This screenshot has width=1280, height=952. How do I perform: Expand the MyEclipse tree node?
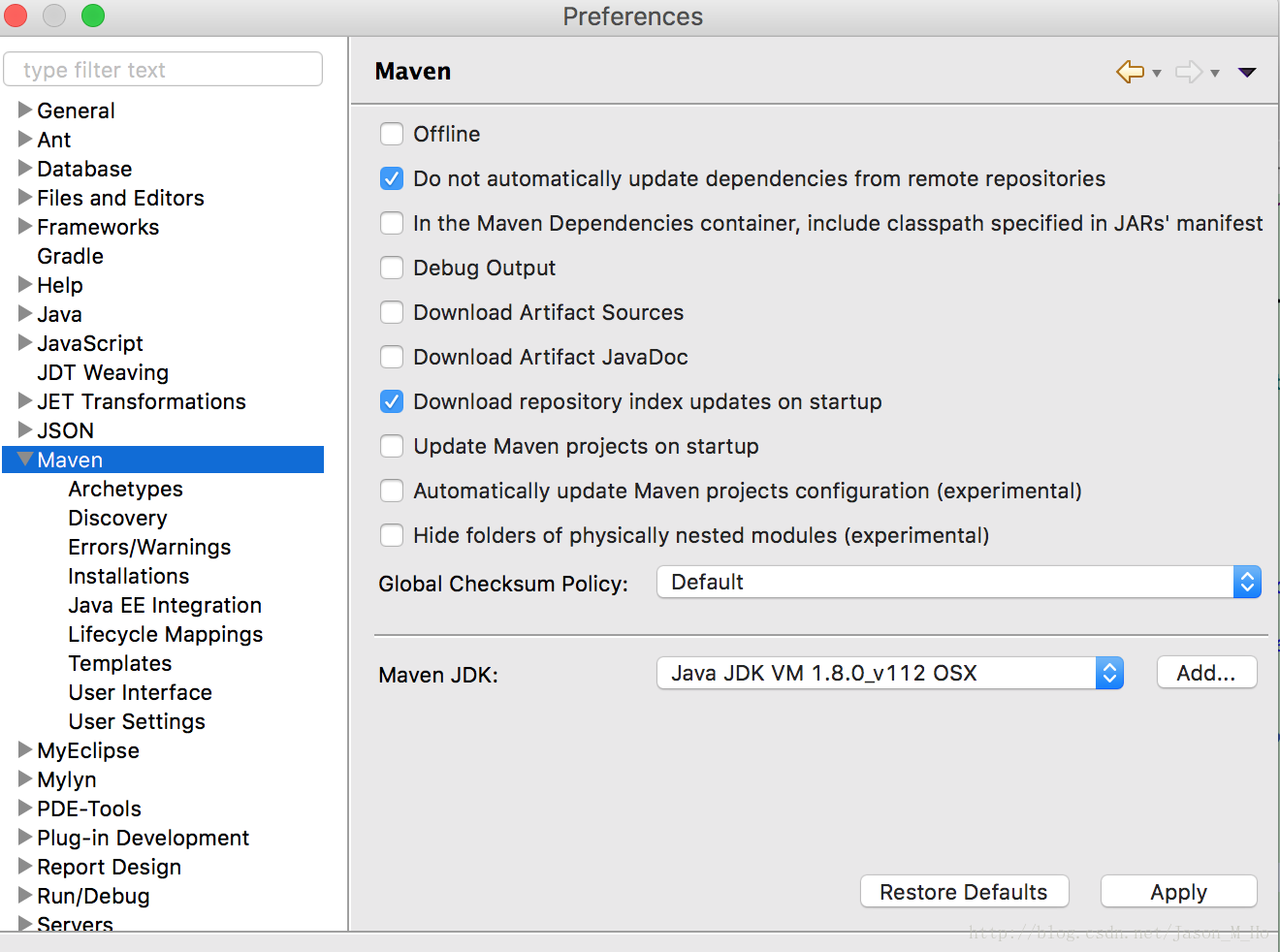(x=25, y=749)
